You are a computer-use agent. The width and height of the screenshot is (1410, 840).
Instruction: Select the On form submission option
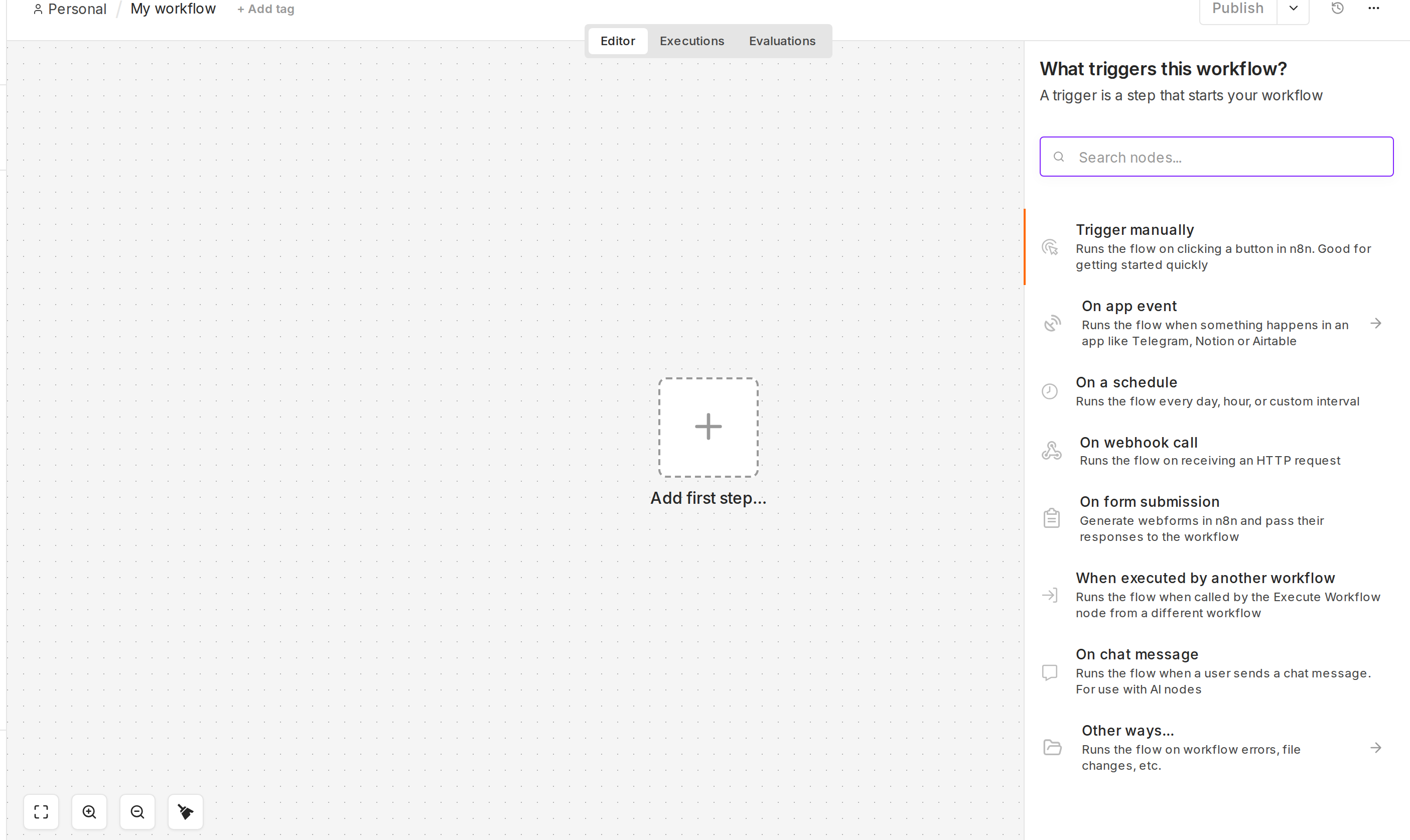pos(1216,518)
